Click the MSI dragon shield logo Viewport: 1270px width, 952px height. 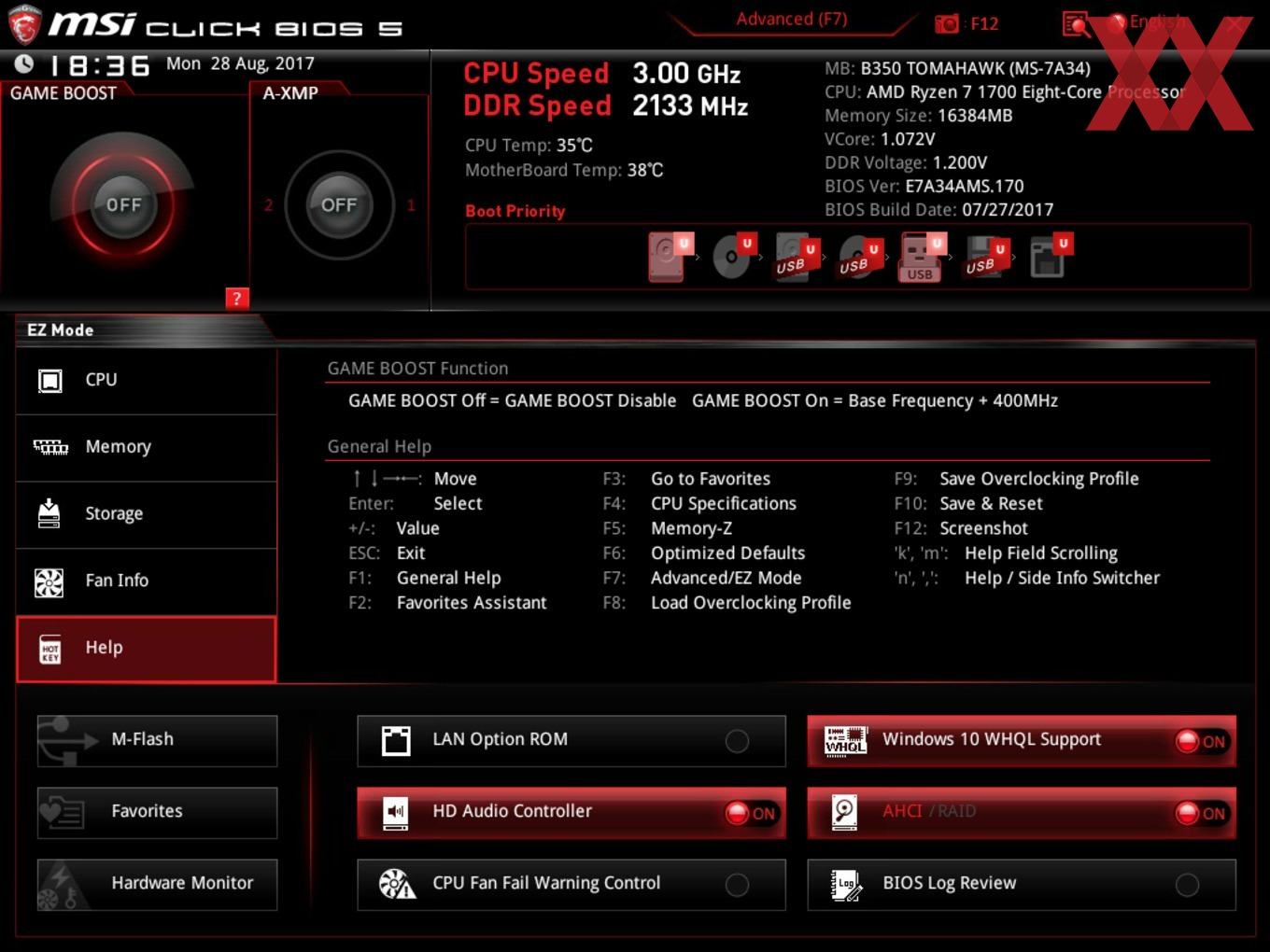pos(23,23)
